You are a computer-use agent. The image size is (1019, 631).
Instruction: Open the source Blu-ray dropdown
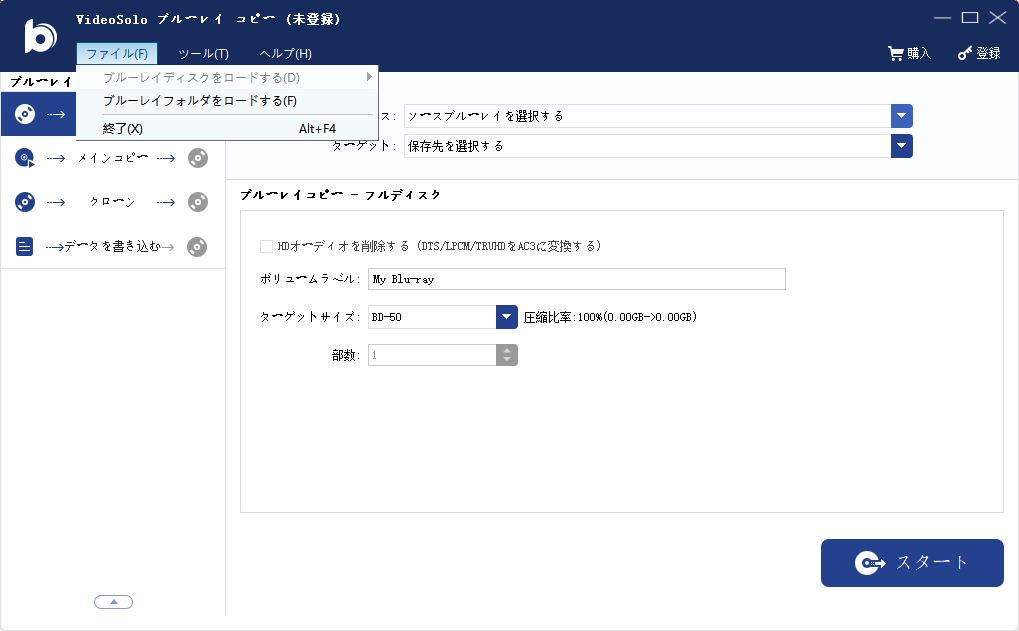902,116
